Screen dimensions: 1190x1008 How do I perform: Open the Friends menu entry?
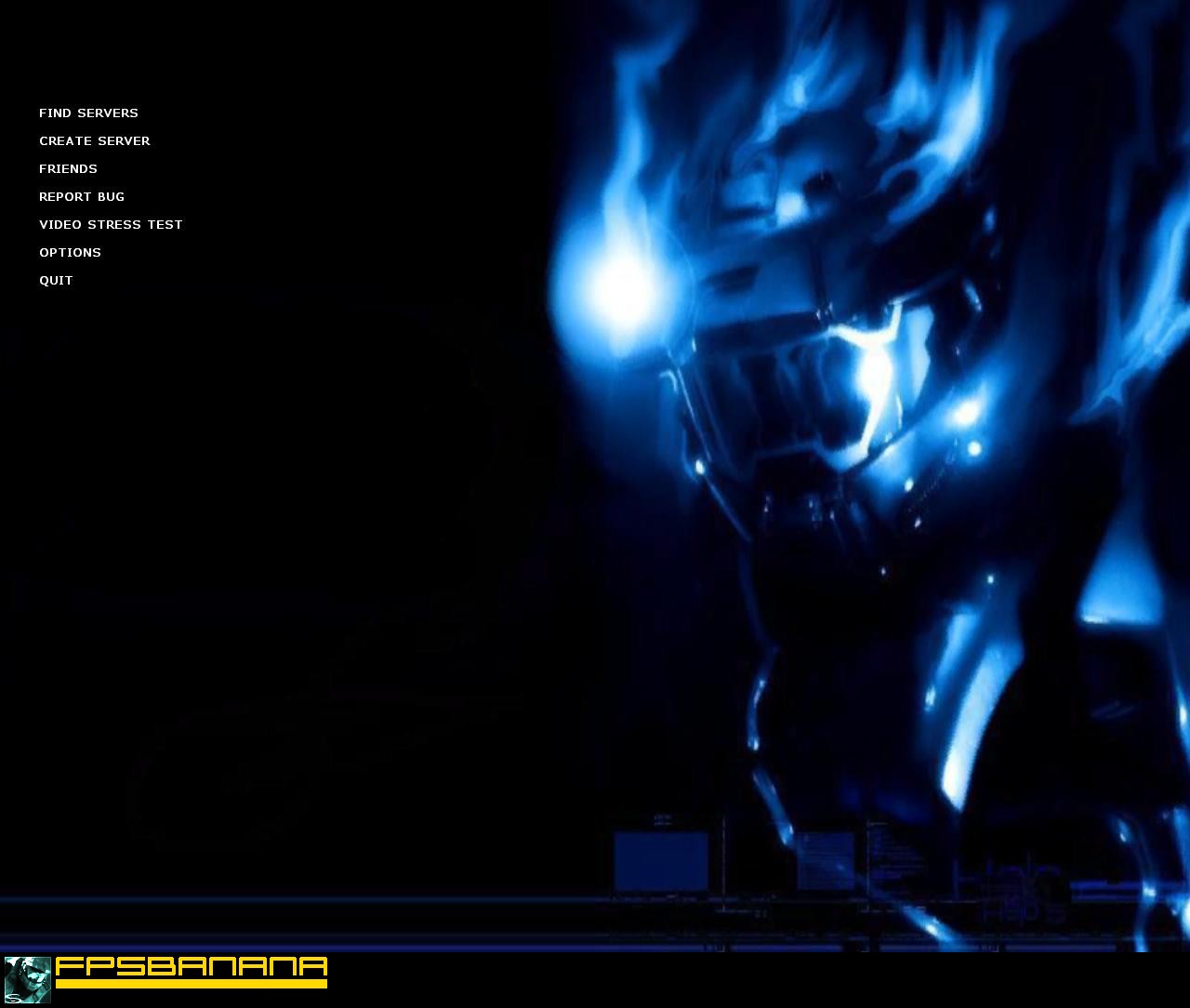click(x=68, y=169)
